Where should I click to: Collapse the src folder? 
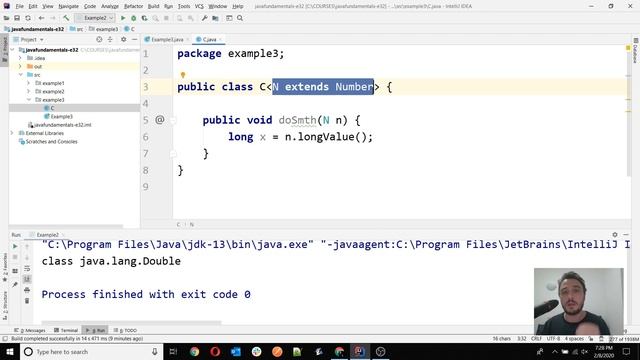[20, 75]
